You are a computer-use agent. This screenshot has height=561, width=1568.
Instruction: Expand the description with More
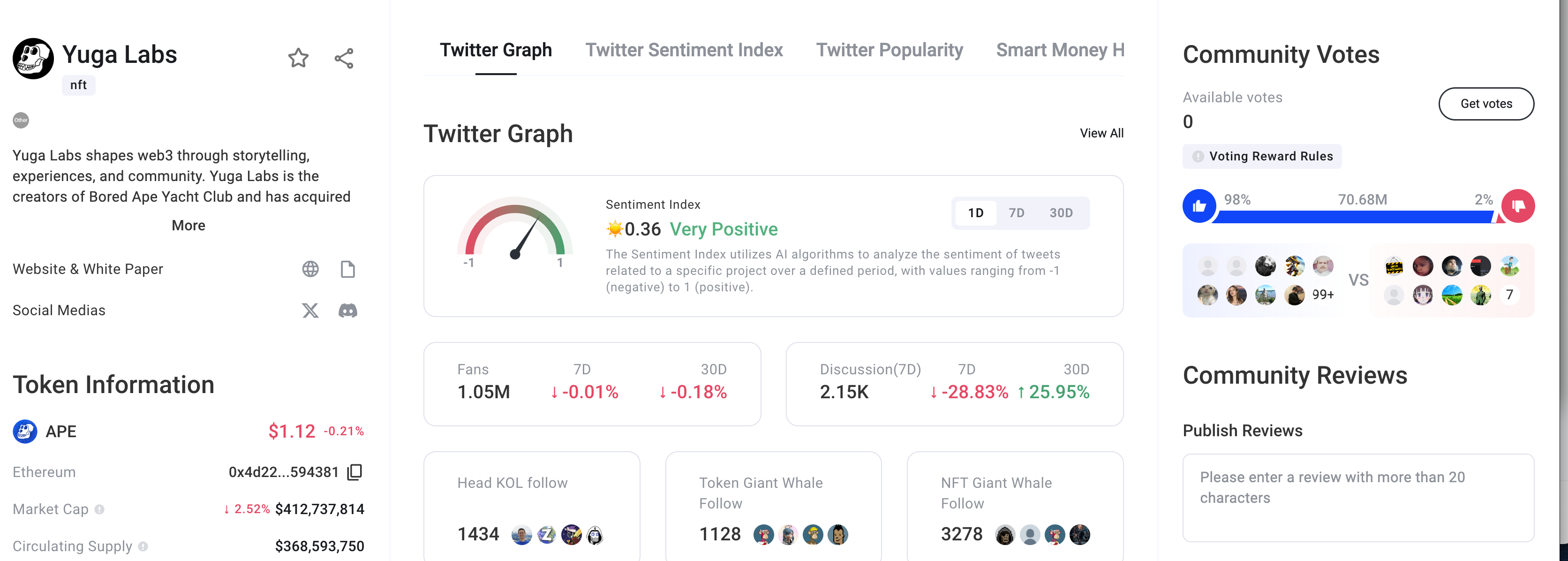188,225
